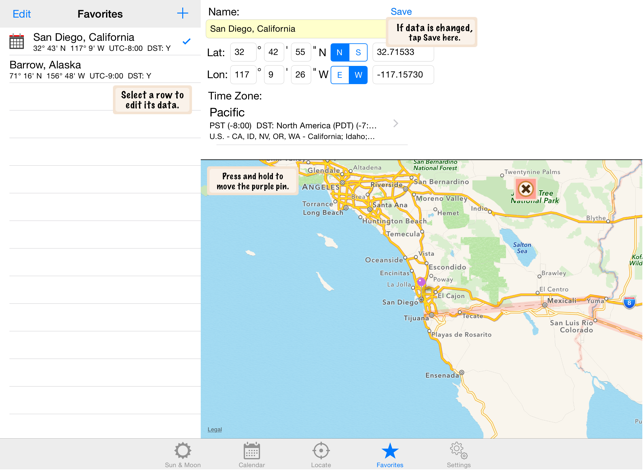Edit latitude minutes field 42
Screen dimensions: 643x470
click(274, 52)
